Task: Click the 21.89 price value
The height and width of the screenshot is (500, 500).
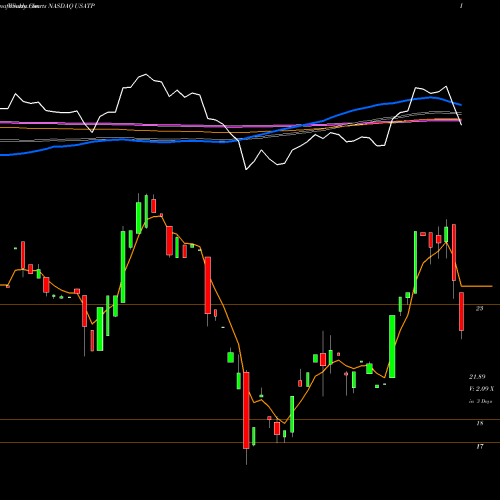Action: tap(477, 377)
